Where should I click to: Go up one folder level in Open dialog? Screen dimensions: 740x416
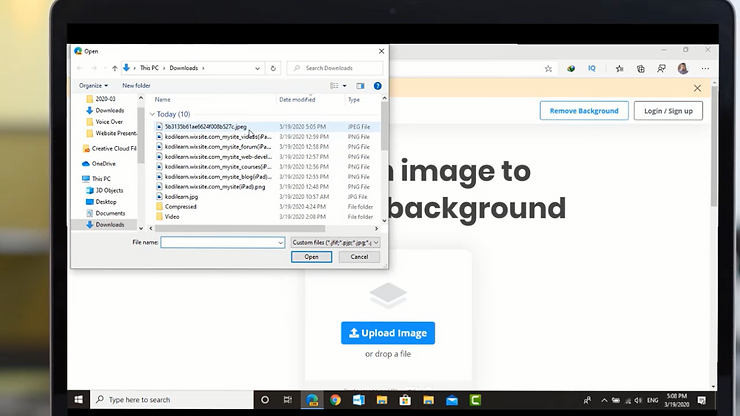115,68
